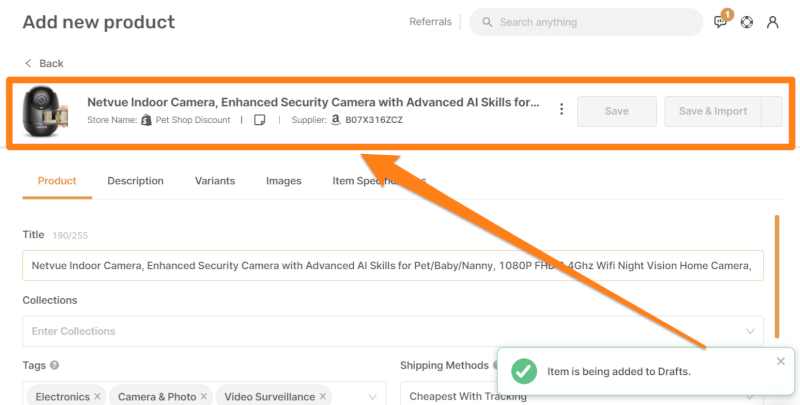
Task: Remove the Video Surveillance tag
Action: [323, 397]
